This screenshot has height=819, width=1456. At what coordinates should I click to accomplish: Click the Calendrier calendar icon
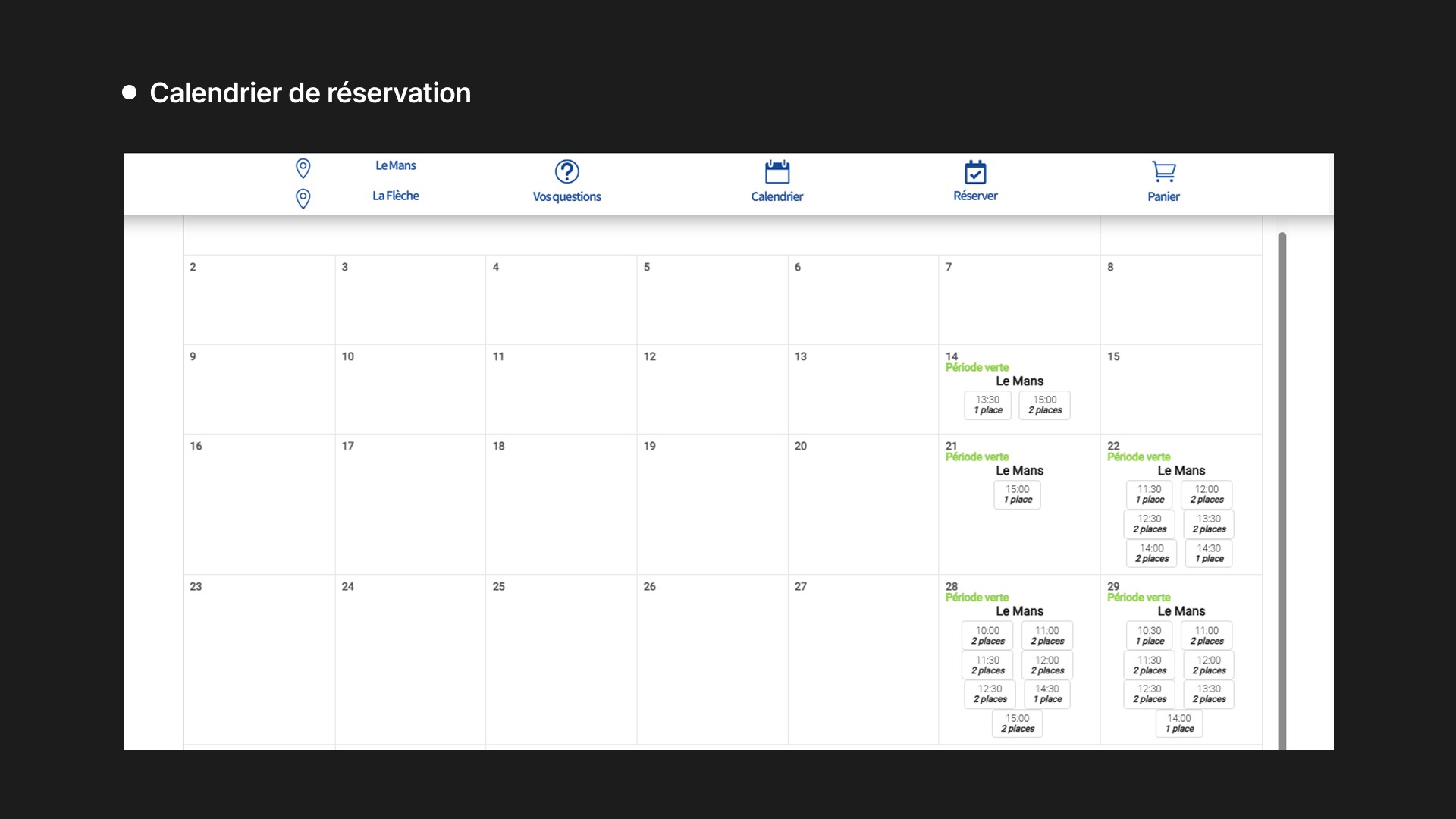pos(777,171)
